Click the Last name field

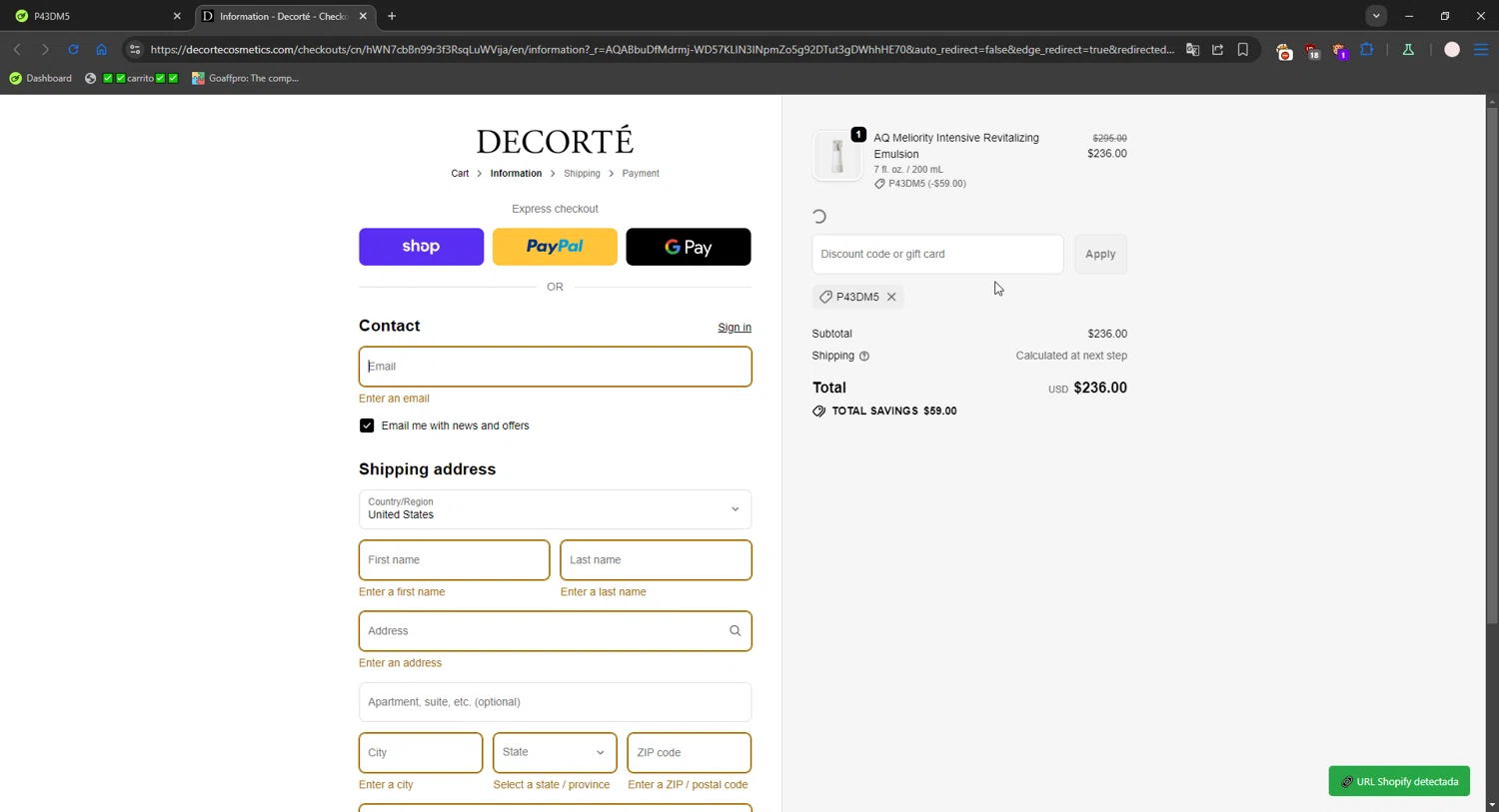click(x=656, y=560)
